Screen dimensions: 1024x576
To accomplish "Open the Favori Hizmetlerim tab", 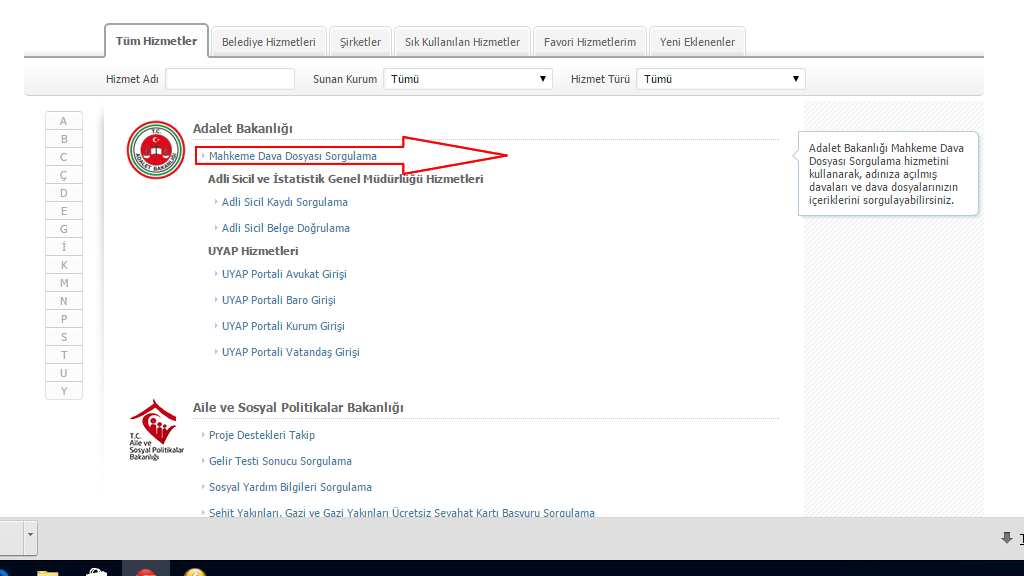I will click(x=590, y=42).
